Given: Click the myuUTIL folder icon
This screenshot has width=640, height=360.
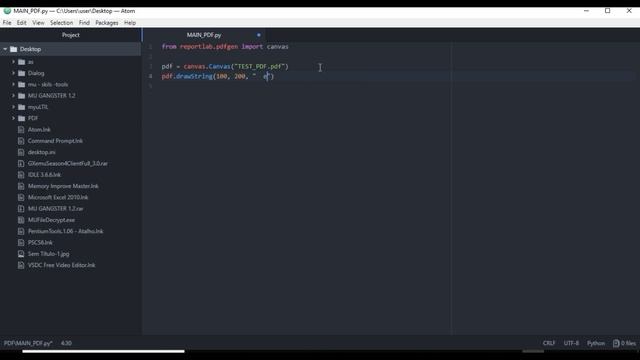Looking at the screenshot, I should [x=22, y=107].
